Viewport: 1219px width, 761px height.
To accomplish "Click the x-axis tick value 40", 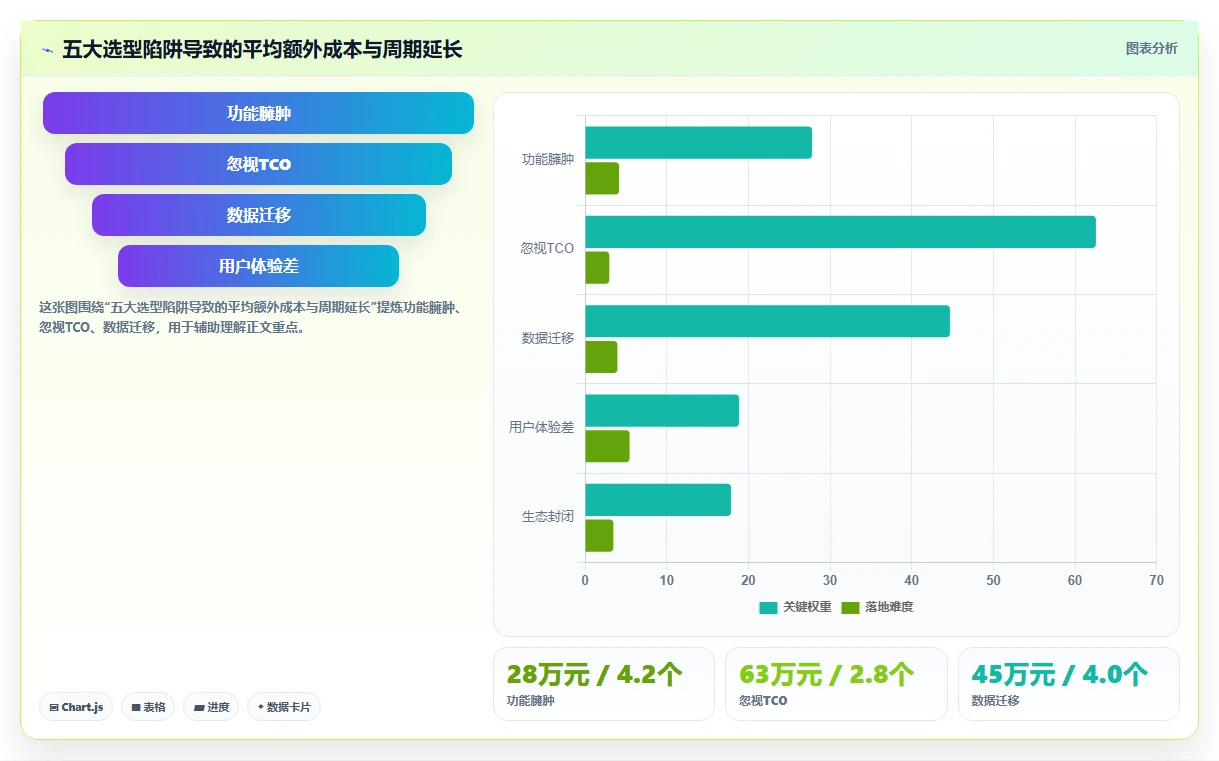I will pyautogui.click(x=912, y=580).
